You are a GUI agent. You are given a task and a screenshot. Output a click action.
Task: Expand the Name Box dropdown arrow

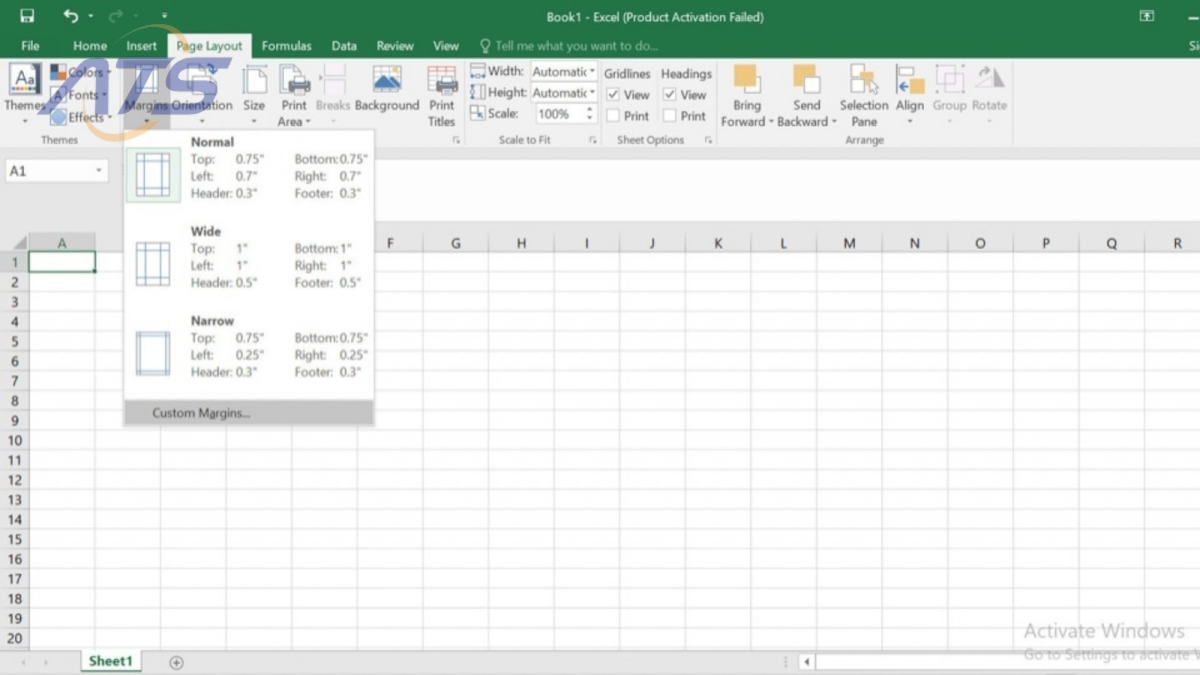[99, 171]
